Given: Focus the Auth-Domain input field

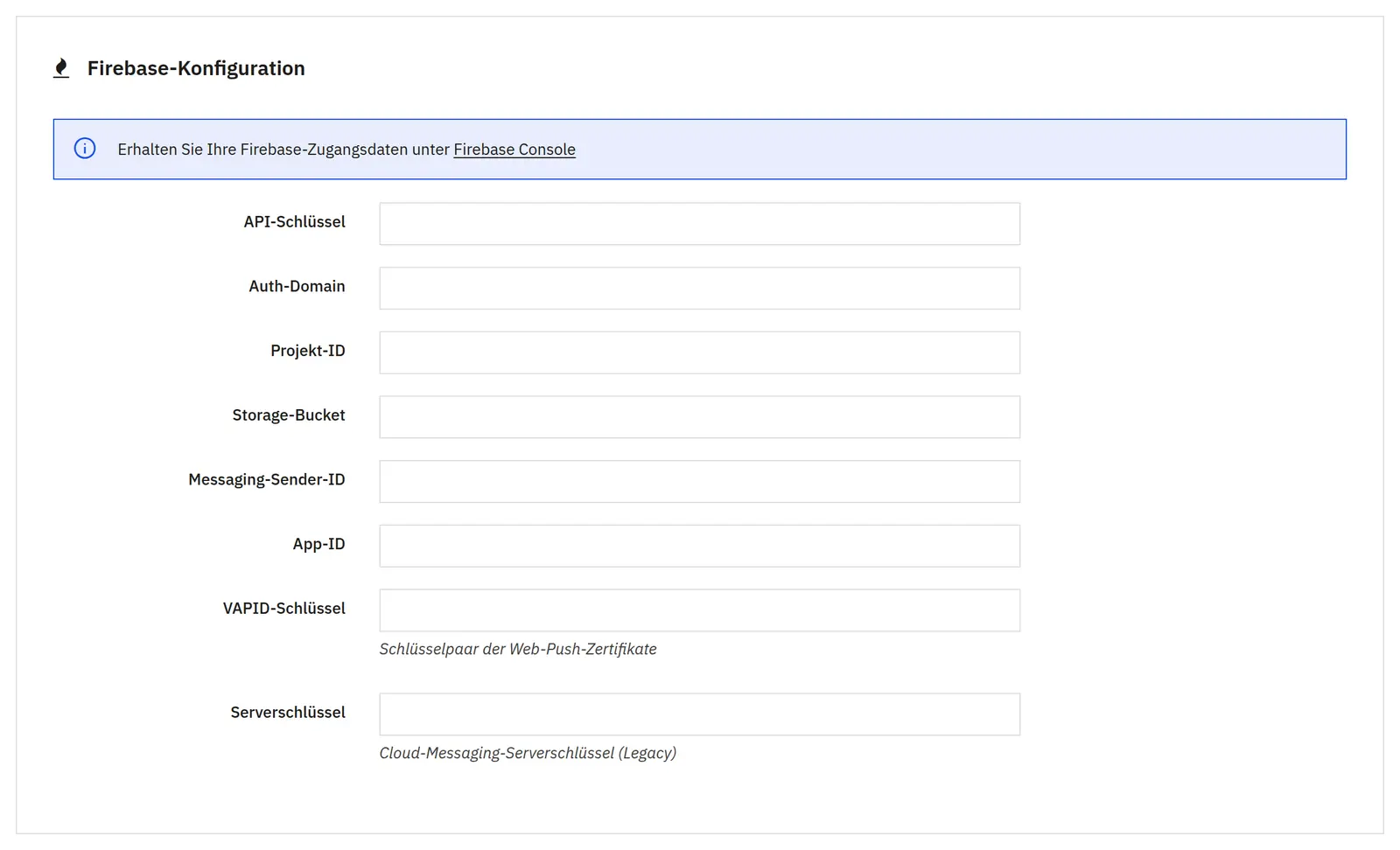Looking at the screenshot, I should 700,288.
